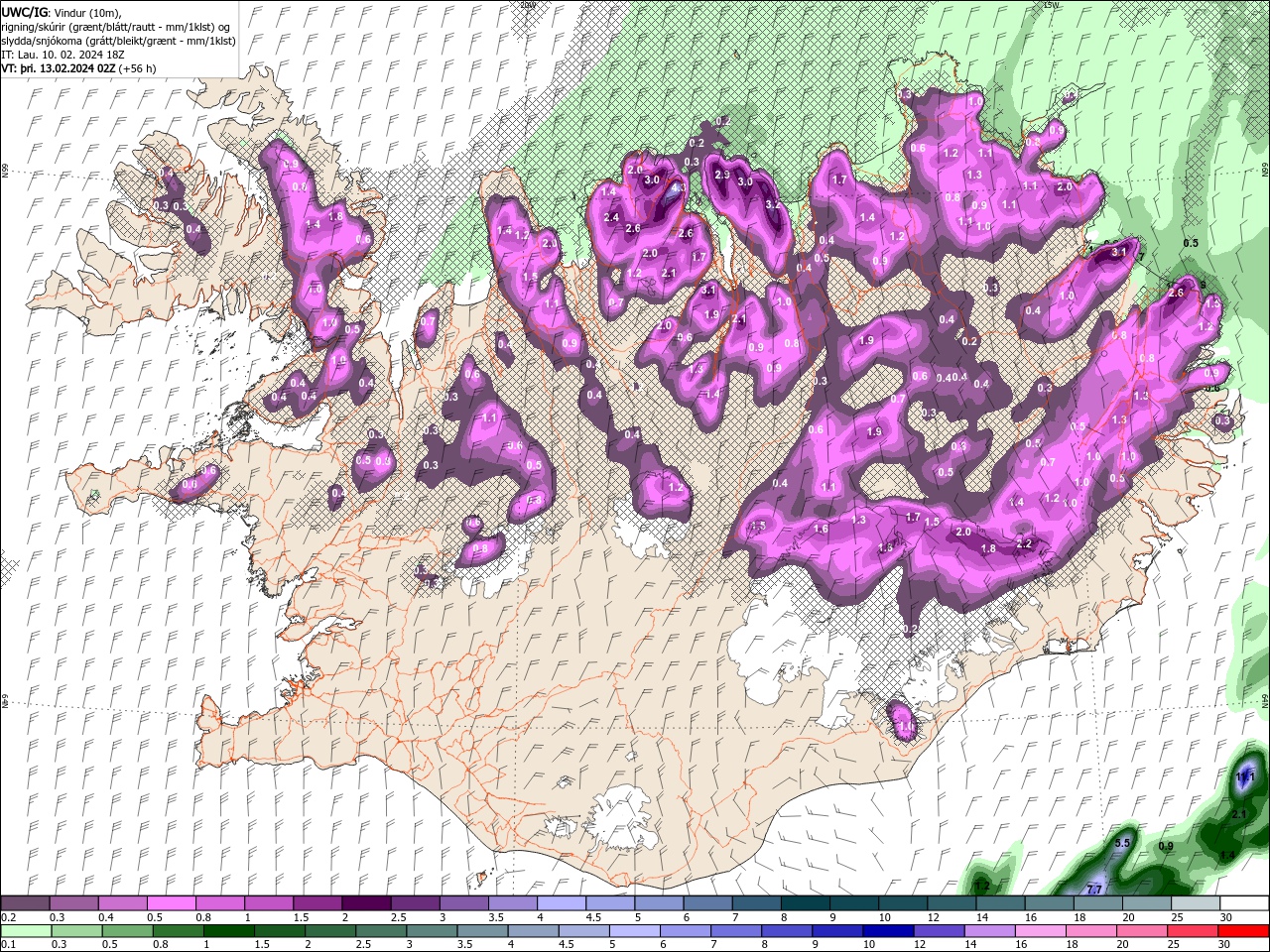Click the "0.1" label in rain legend row

[x=8, y=945]
